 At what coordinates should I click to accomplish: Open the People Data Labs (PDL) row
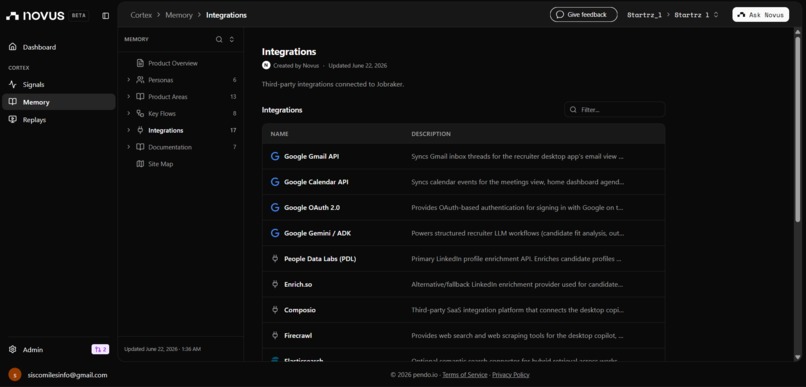464,259
